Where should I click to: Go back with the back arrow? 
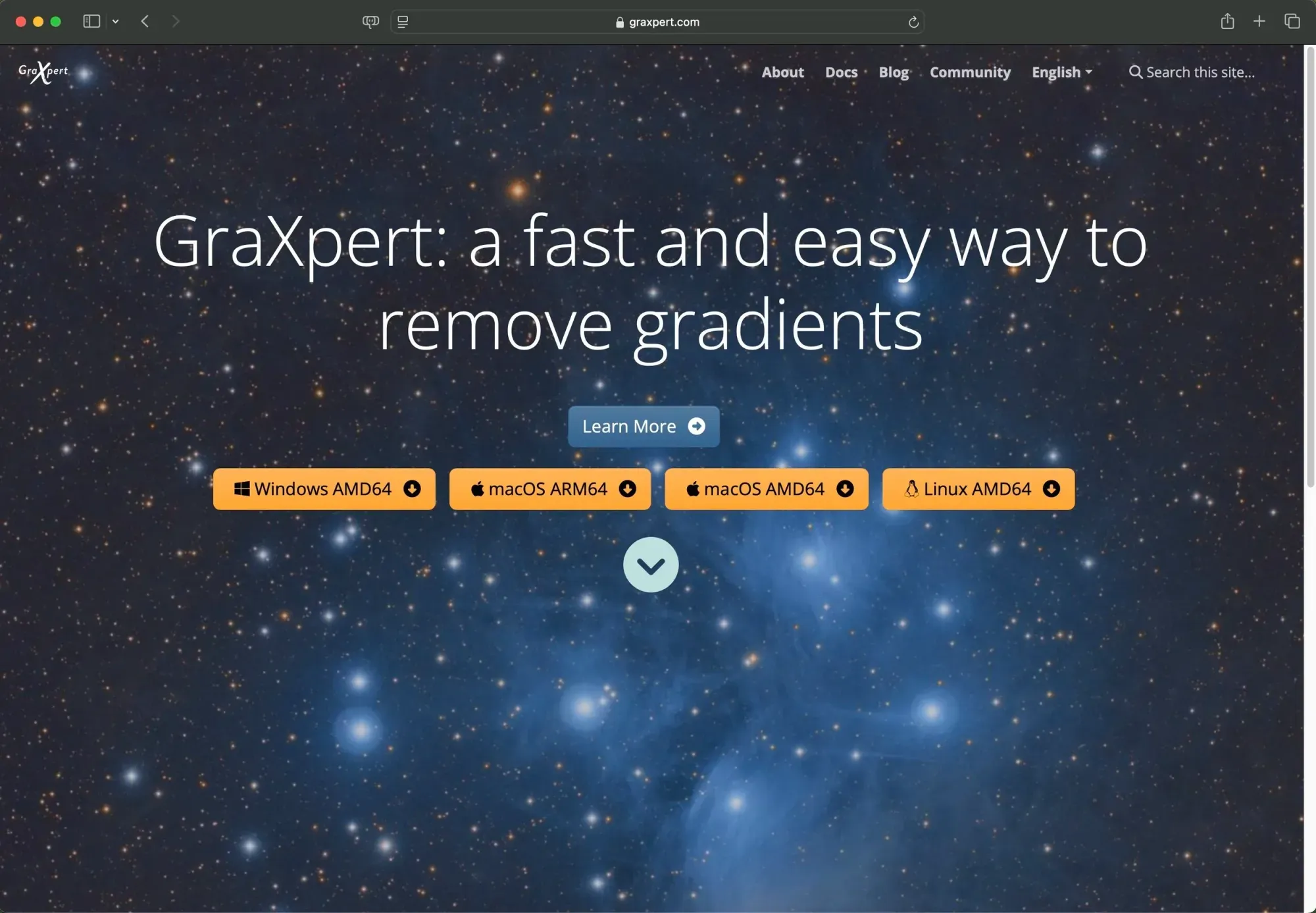(145, 22)
